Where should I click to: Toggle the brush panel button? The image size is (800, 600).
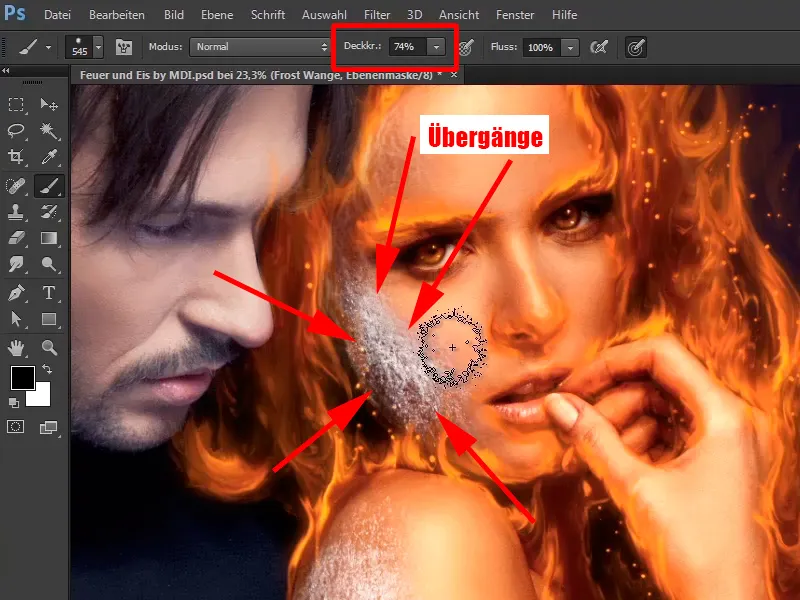[x=125, y=47]
